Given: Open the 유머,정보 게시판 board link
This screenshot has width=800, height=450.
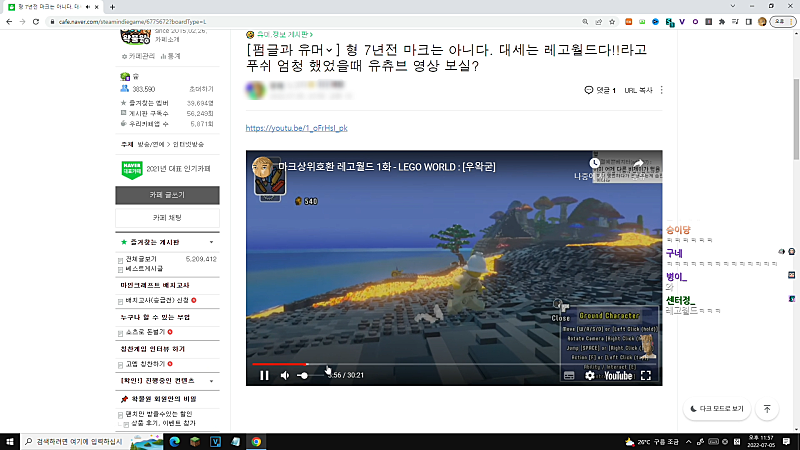Looking at the screenshot, I should [x=285, y=34].
